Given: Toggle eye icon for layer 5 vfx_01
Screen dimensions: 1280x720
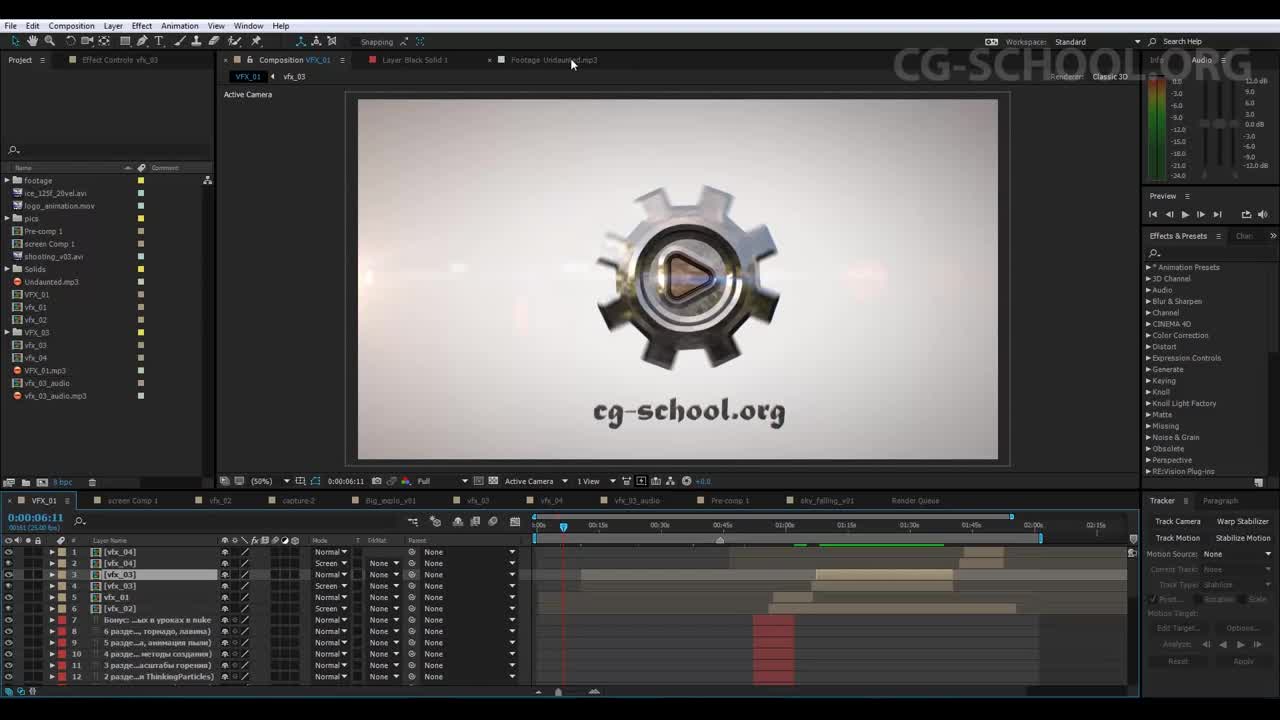Looking at the screenshot, I should point(9,597).
